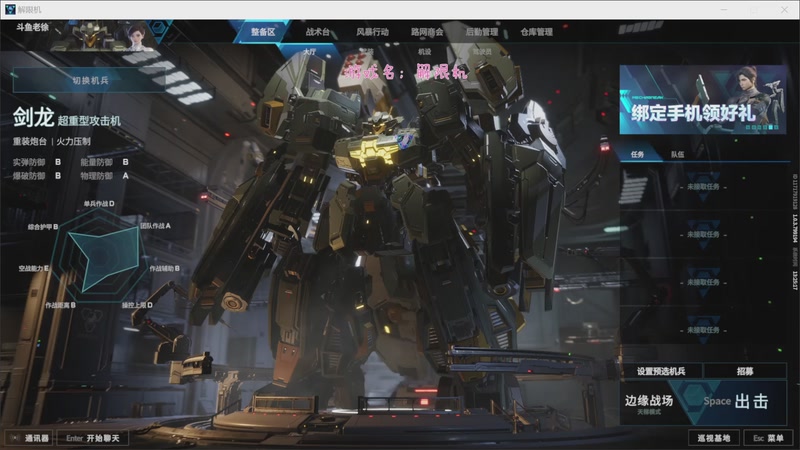This screenshot has height=450, width=800.
Task: Open the 整备区 top tab
Action: tap(263, 32)
